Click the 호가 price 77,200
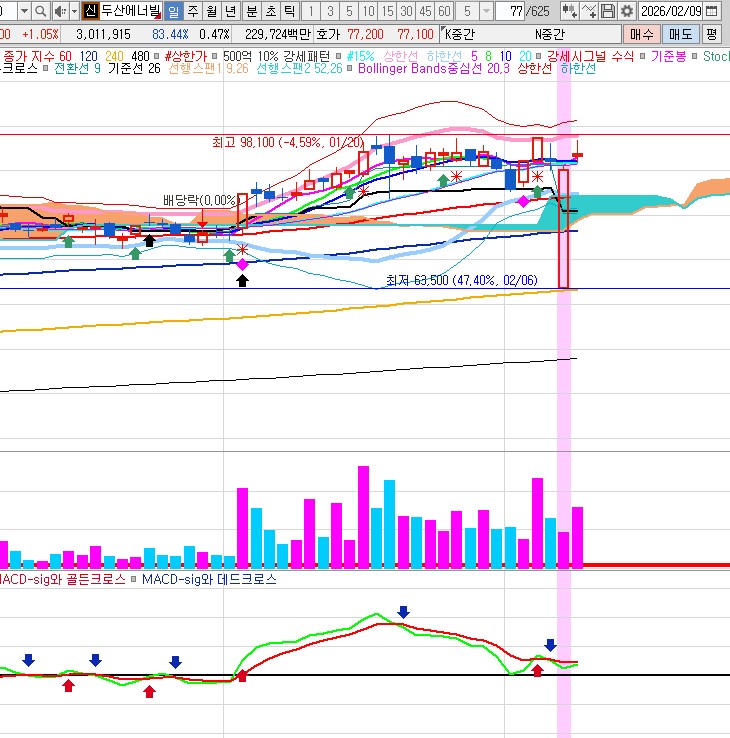Image resolution: width=730 pixels, height=738 pixels. coord(365,34)
